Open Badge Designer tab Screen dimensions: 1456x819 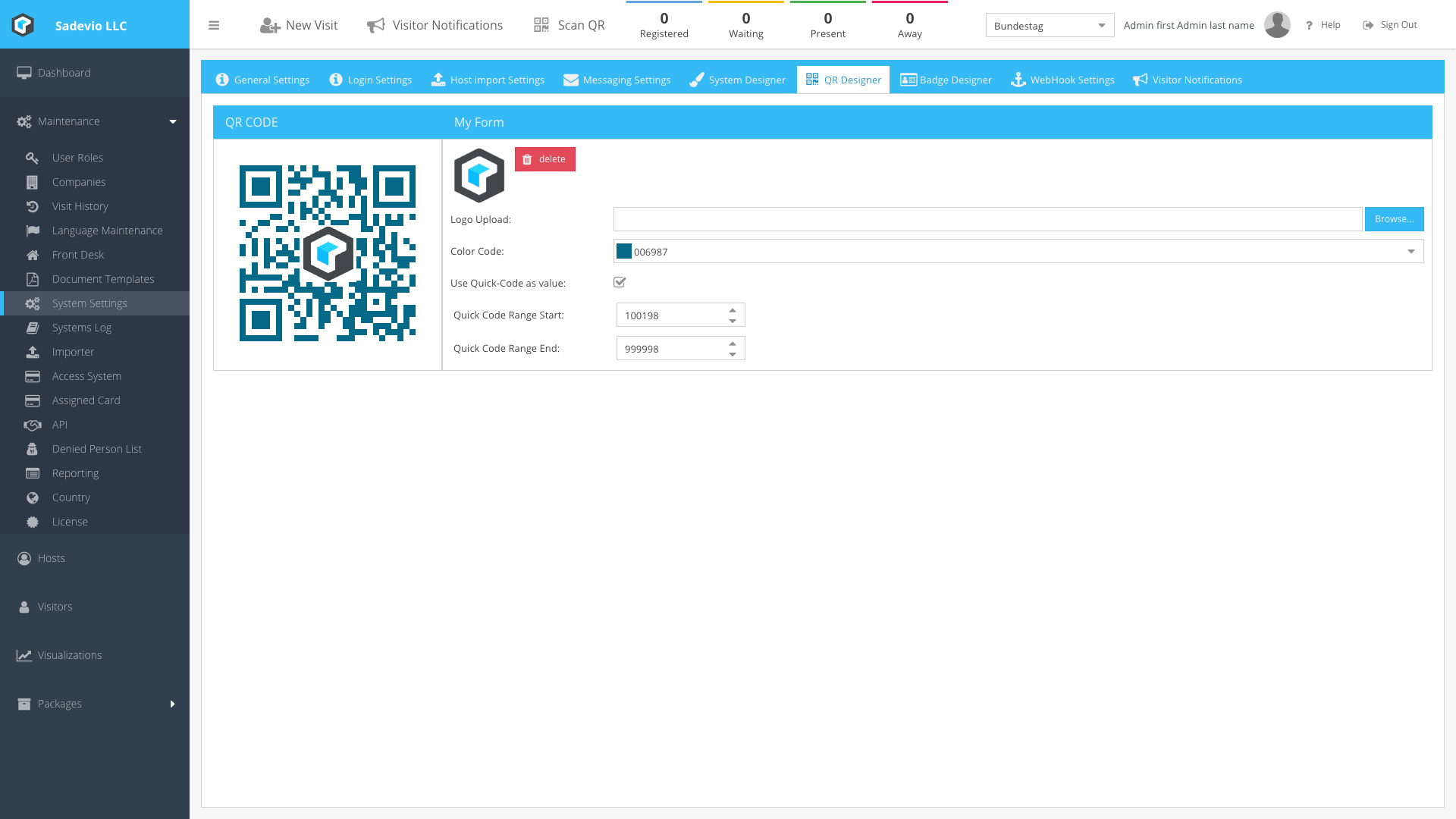coord(946,80)
